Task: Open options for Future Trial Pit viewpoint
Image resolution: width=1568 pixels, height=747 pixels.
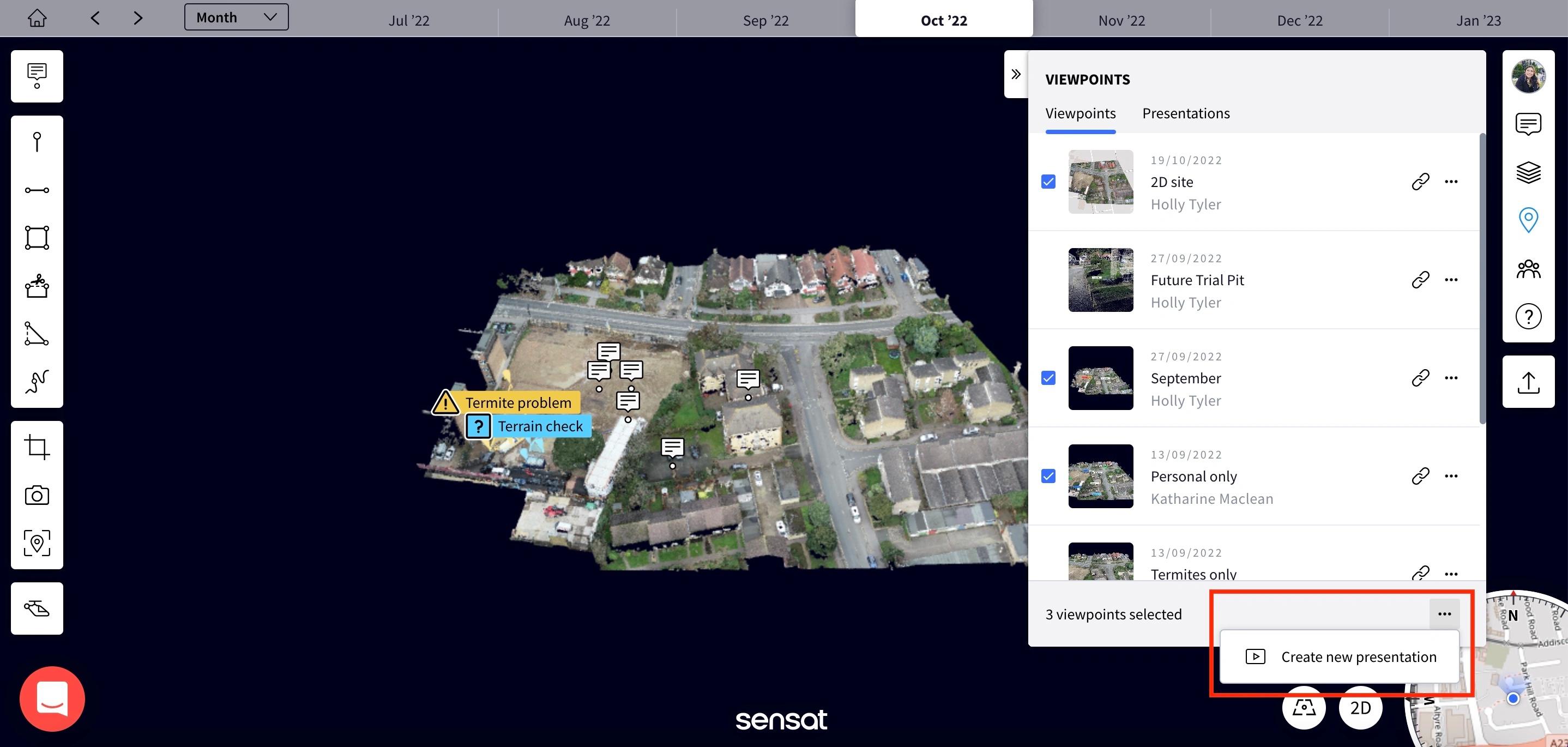Action: (x=1451, y=279)
